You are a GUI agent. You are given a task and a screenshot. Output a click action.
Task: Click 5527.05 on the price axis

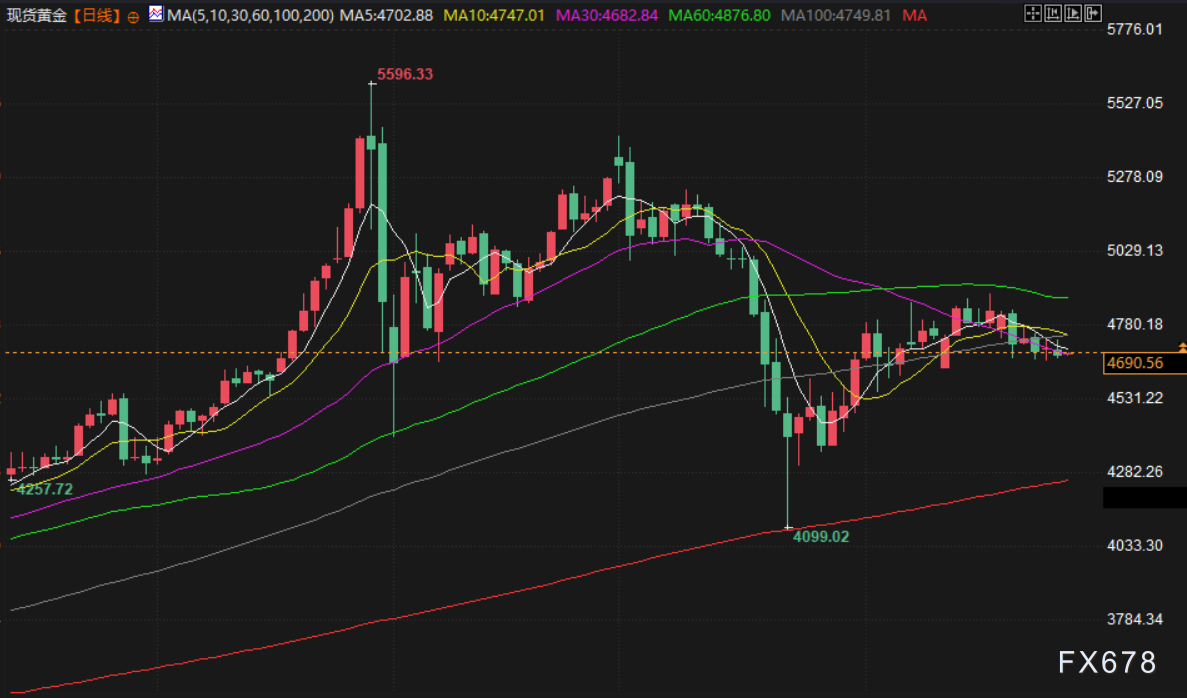1135,103
